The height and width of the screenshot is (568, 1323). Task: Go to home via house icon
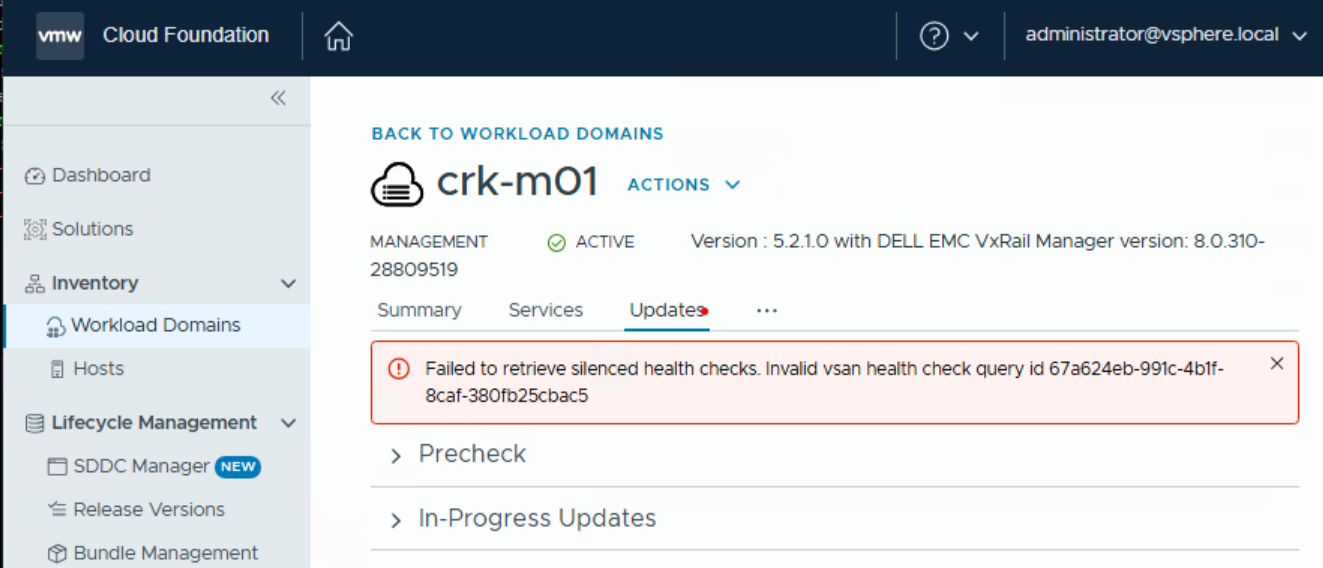[339, 37]
